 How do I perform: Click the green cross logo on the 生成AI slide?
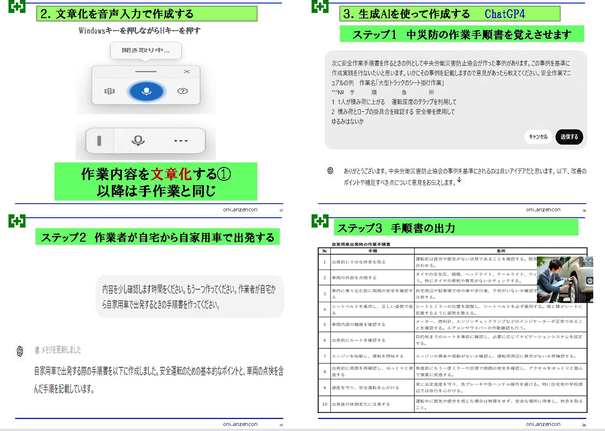pyautogui.click(x=320, y=6)
